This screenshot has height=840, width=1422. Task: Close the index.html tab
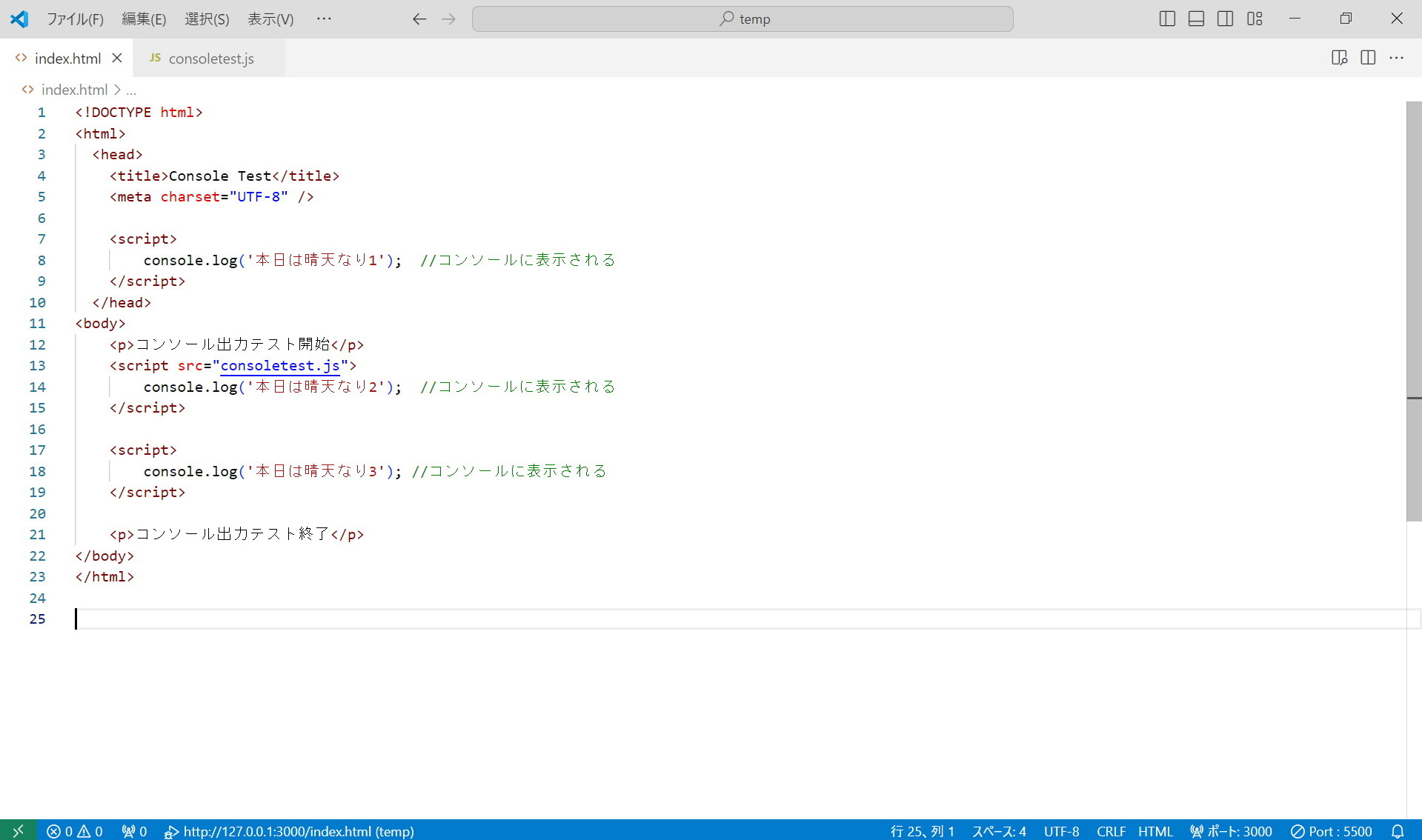pos(116,58)
